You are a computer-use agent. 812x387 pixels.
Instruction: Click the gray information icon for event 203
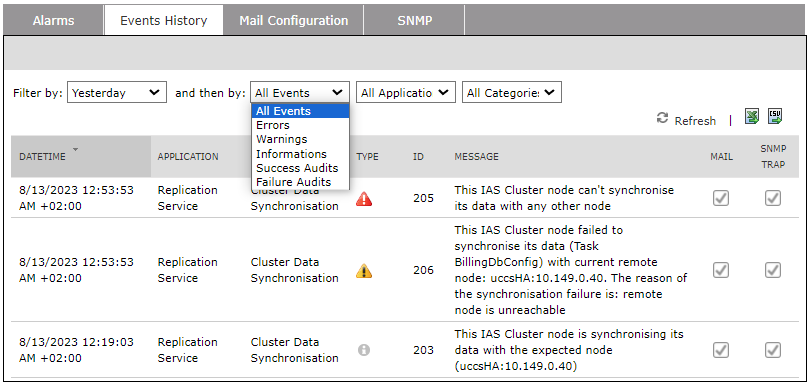click(x=364, y=350)
